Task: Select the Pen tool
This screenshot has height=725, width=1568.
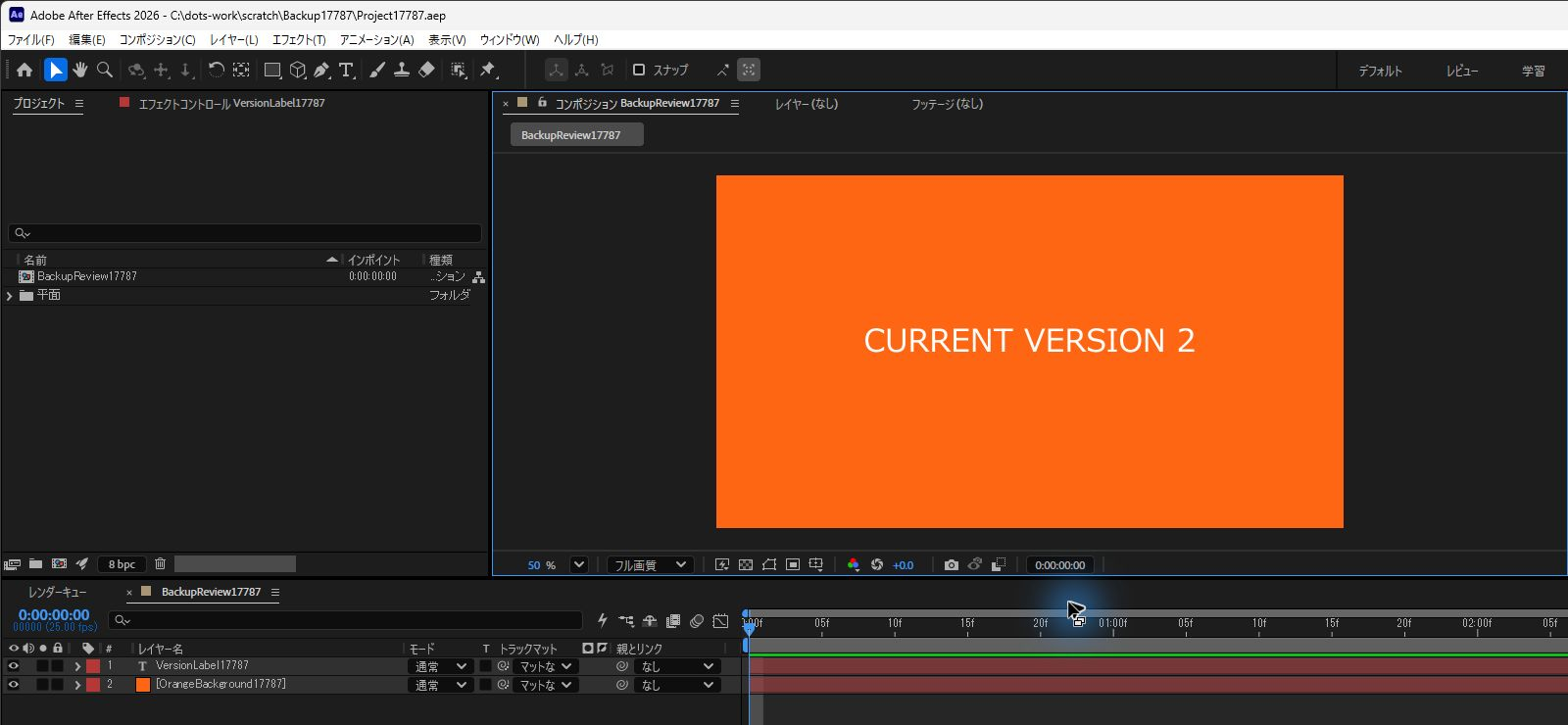Action: click(321, 70)
